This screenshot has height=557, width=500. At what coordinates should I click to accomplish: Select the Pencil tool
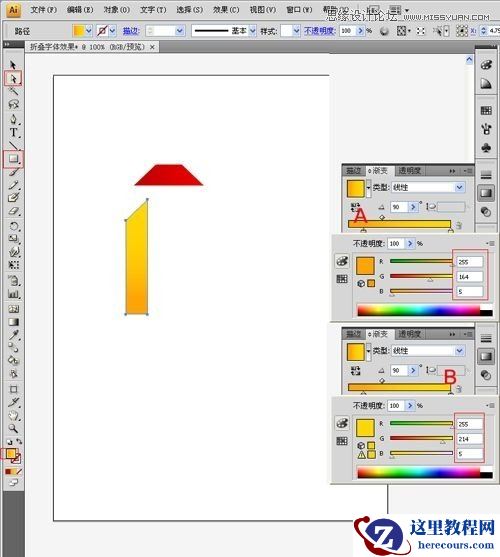pos(13,185)
